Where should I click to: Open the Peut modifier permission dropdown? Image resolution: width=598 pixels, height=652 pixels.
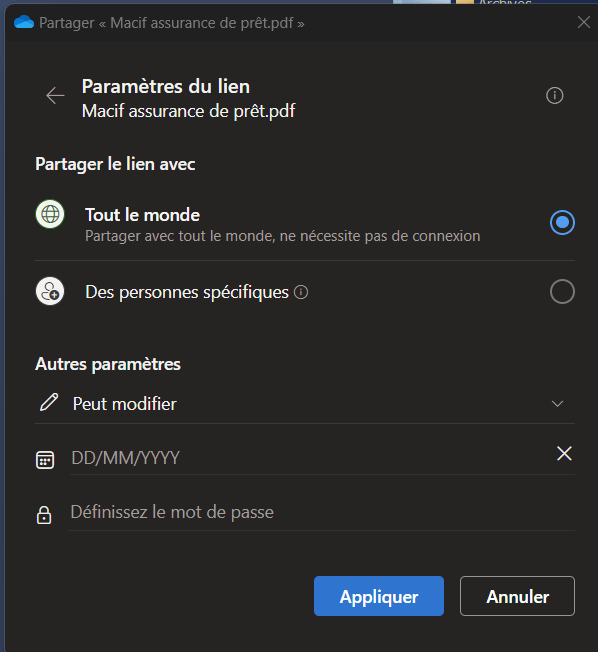pyautogui.click(x=305, y=404)
